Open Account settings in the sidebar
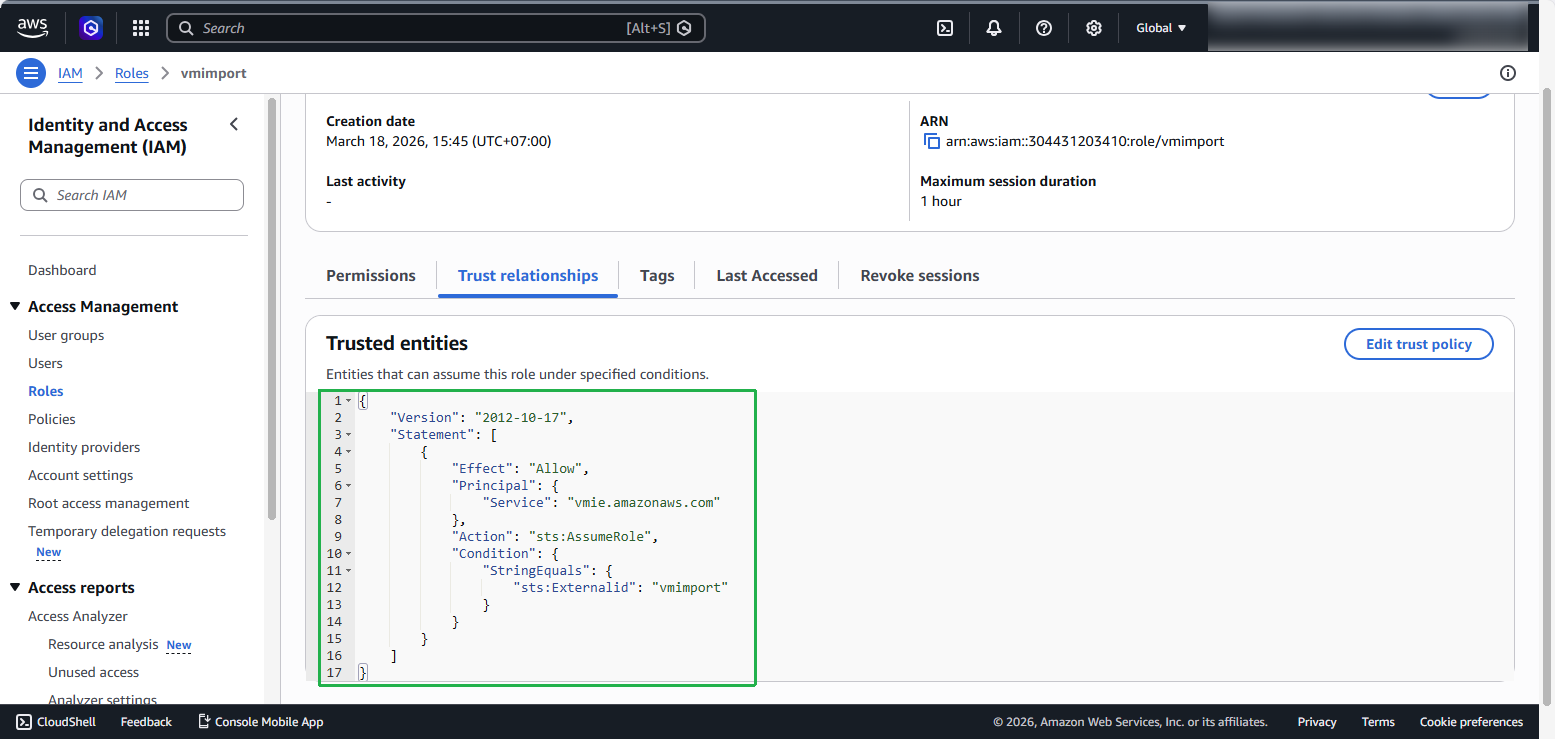This screenshot has width=1555, height=739. [x=81, y=475]
